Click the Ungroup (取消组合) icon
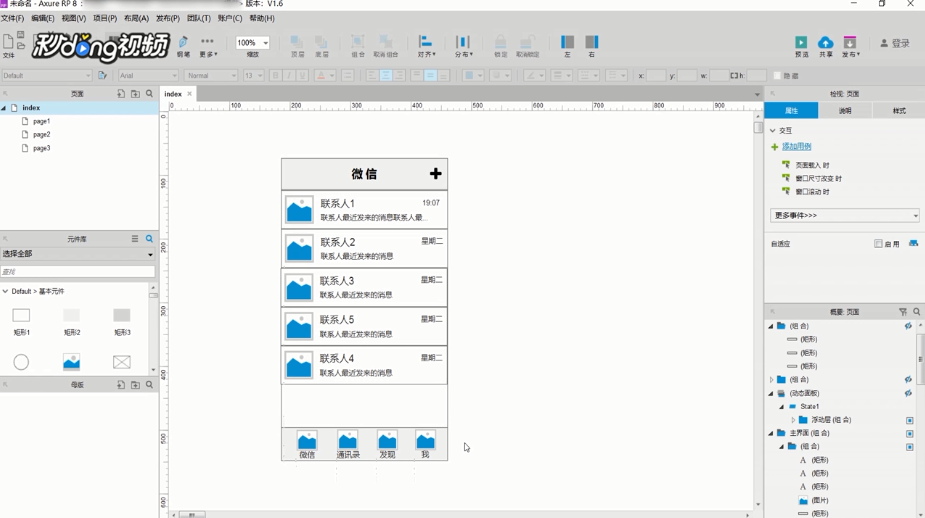 [386, 45]
